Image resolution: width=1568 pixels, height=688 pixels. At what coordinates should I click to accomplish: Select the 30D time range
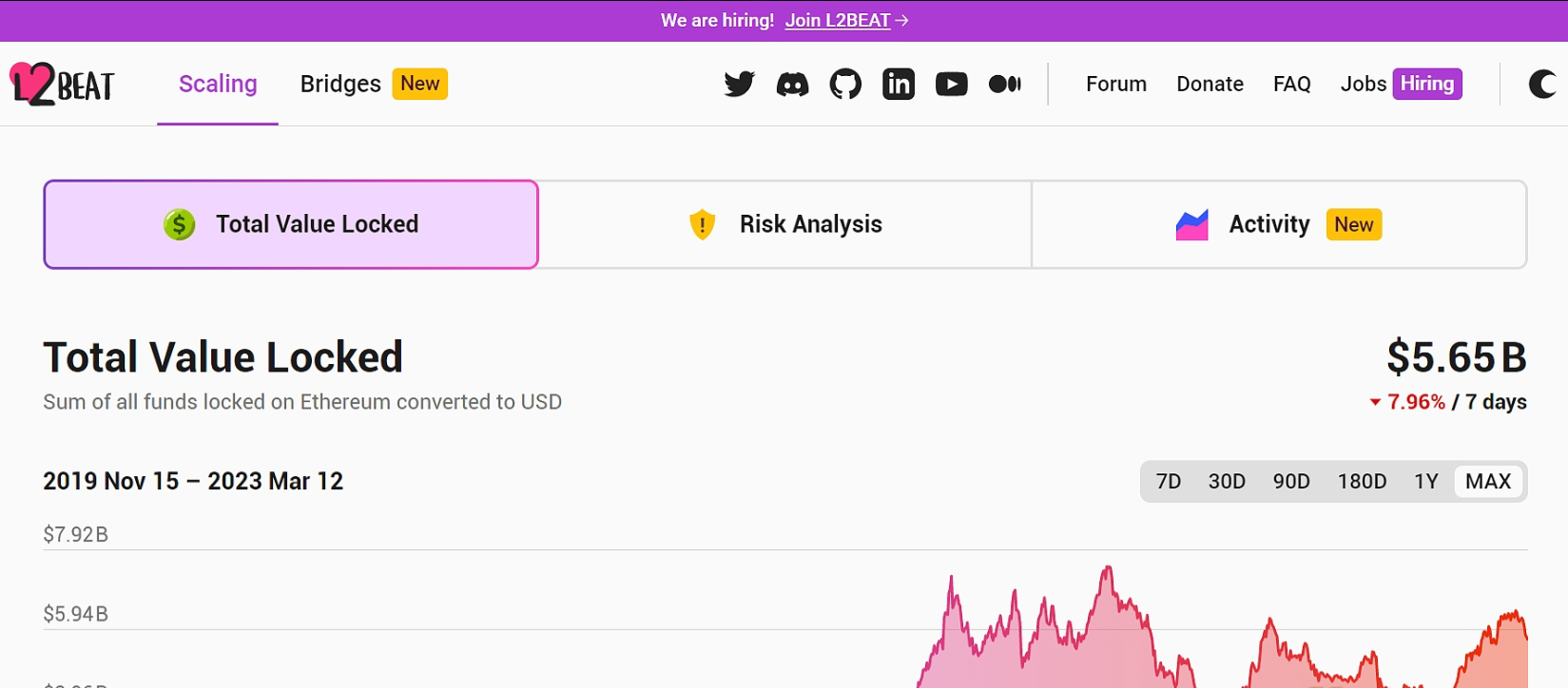[x=1227, y=482]
